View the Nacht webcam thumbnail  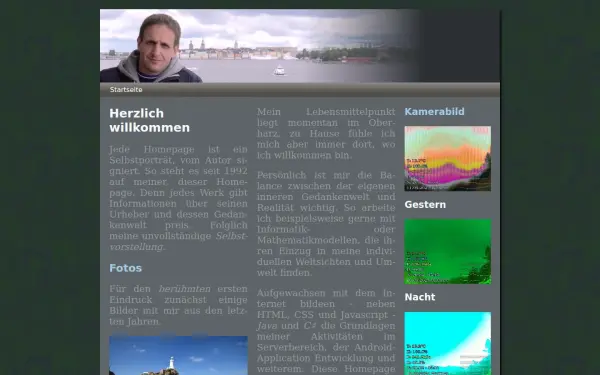448,343
